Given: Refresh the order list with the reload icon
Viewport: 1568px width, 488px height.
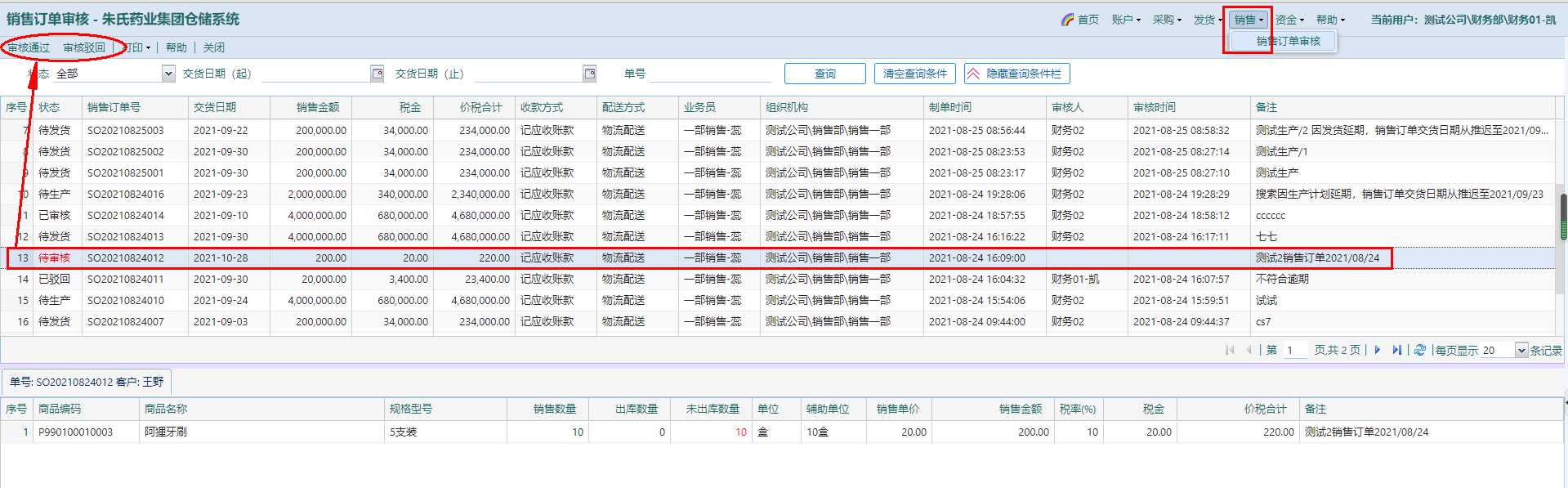Looking at the screenshot, I should coord(1420,350).
